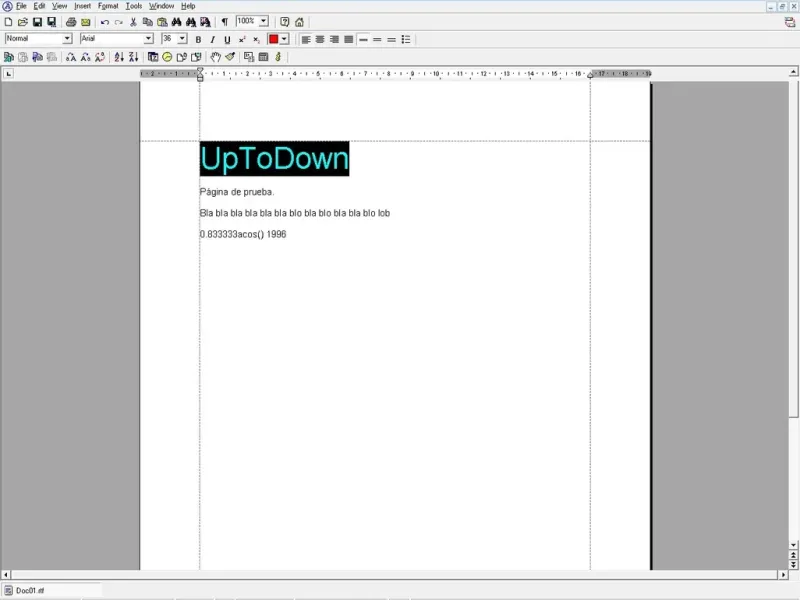Open the Format menu

pos(108,6)
